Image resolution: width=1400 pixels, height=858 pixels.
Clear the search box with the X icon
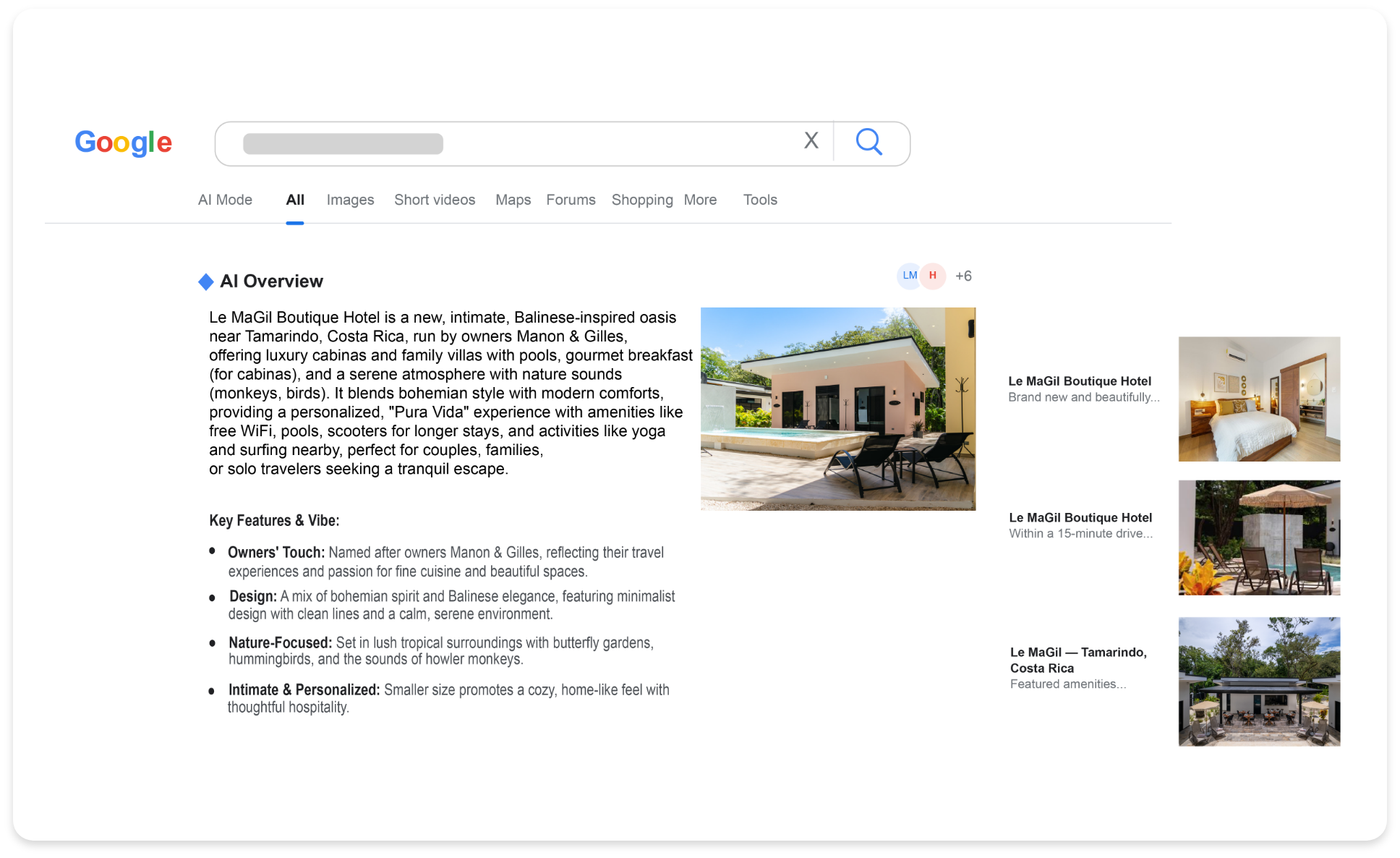pos(811,140)
